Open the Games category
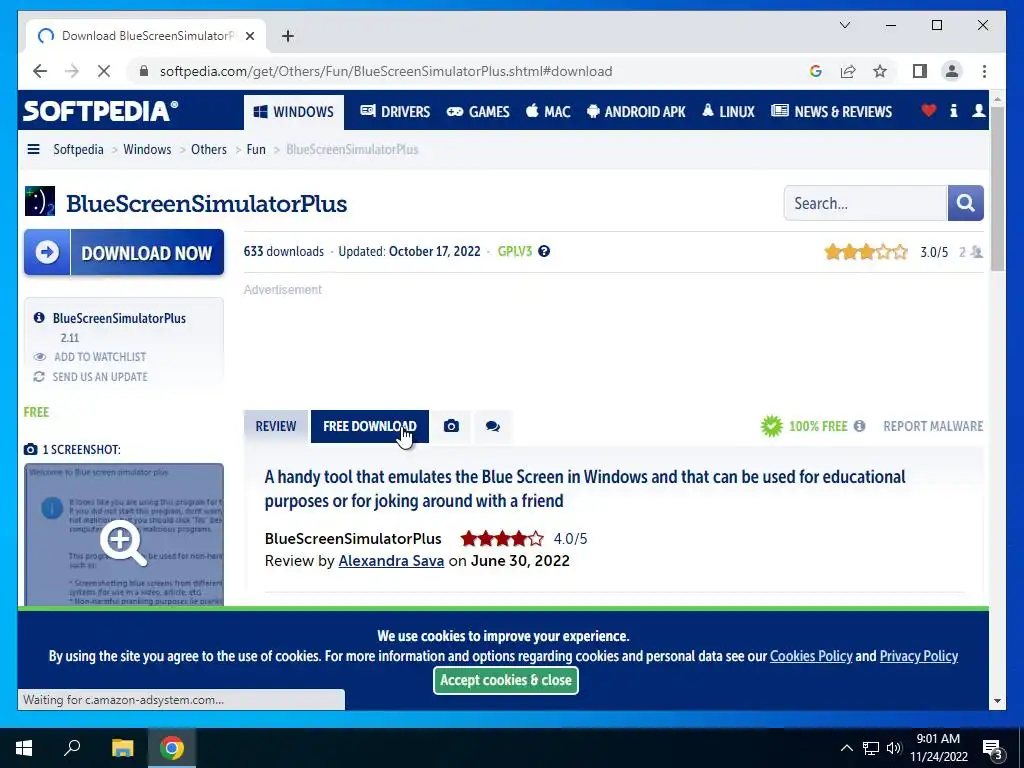1024x768 pixels. click(478, 112)
